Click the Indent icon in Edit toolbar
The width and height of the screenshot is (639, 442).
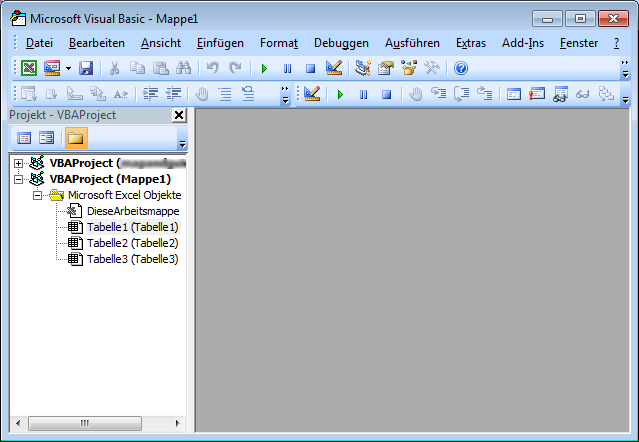pos(150,94)
